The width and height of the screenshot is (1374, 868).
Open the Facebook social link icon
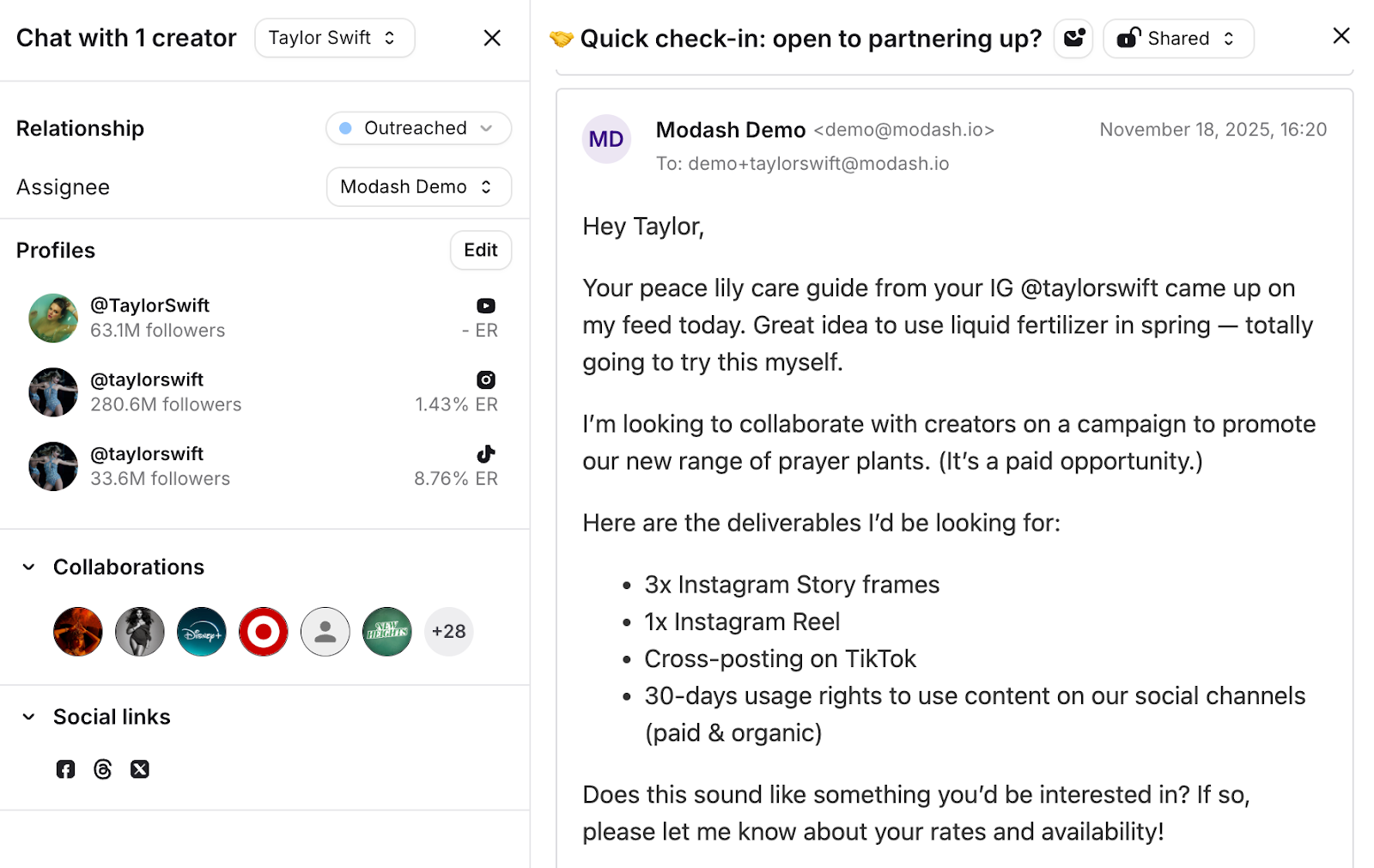coord(66,769)
